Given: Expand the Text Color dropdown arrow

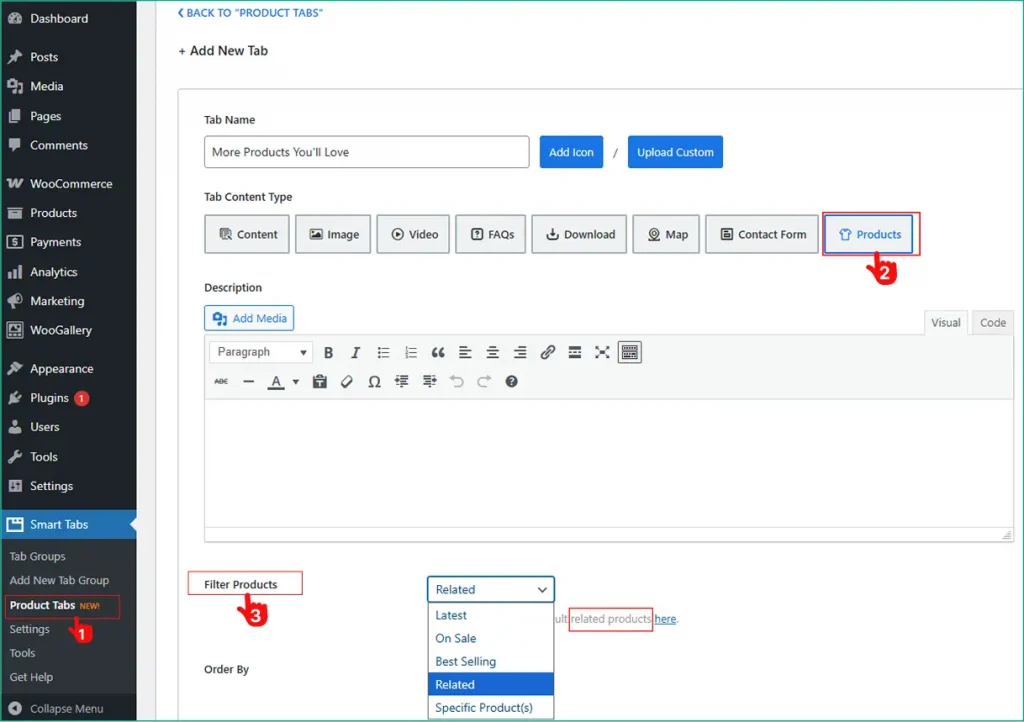Looking at the screenshot, I should 296,381.
